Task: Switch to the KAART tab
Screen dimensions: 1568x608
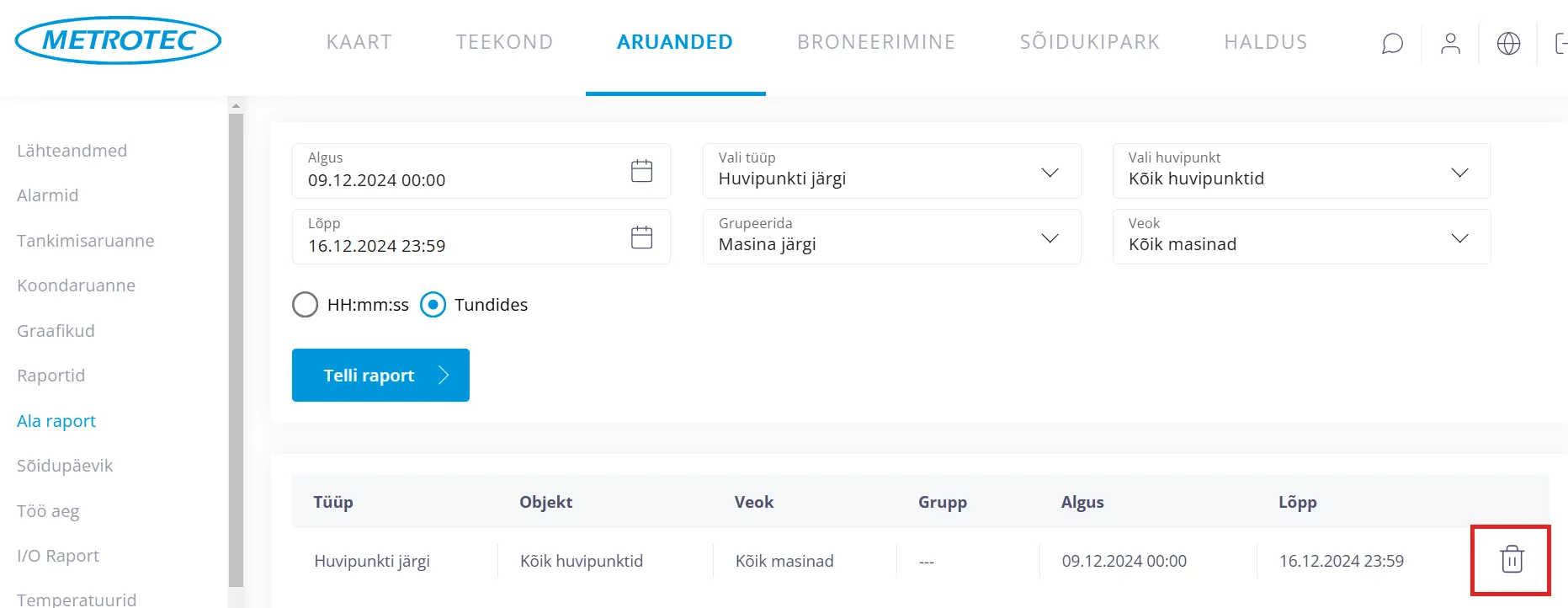Action: coord(359,42)
